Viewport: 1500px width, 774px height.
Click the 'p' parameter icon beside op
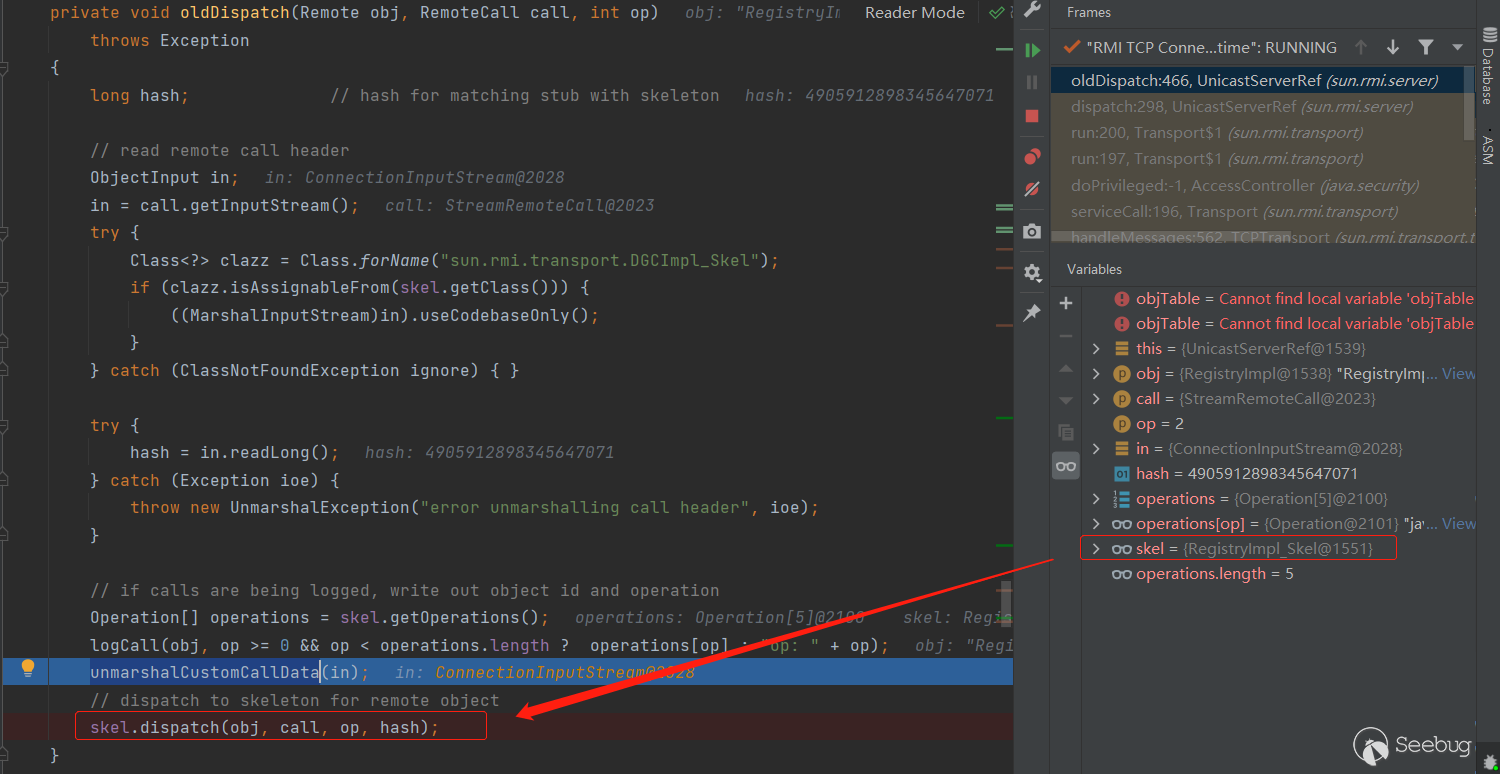(1122, 424)
